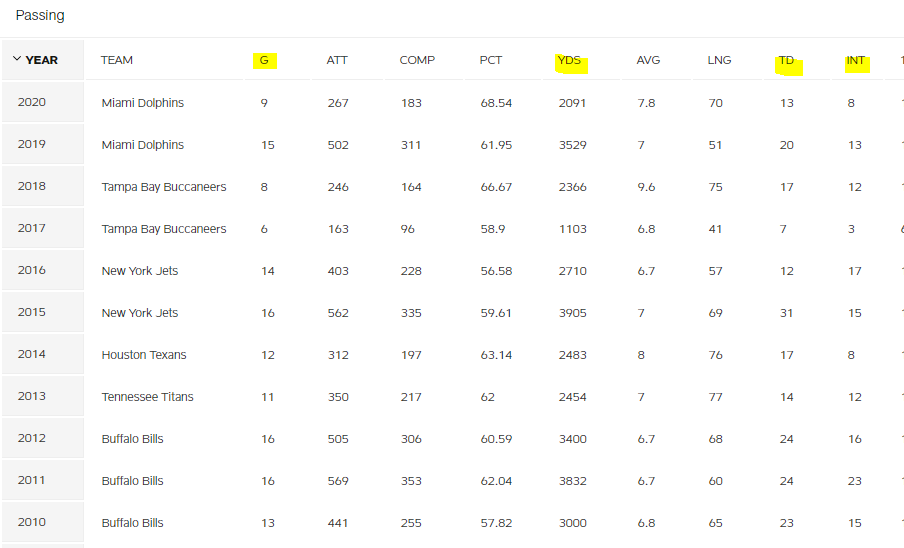904x548 pixels.
Task: Sort by COMP column header
Action: tap(417, 60)
